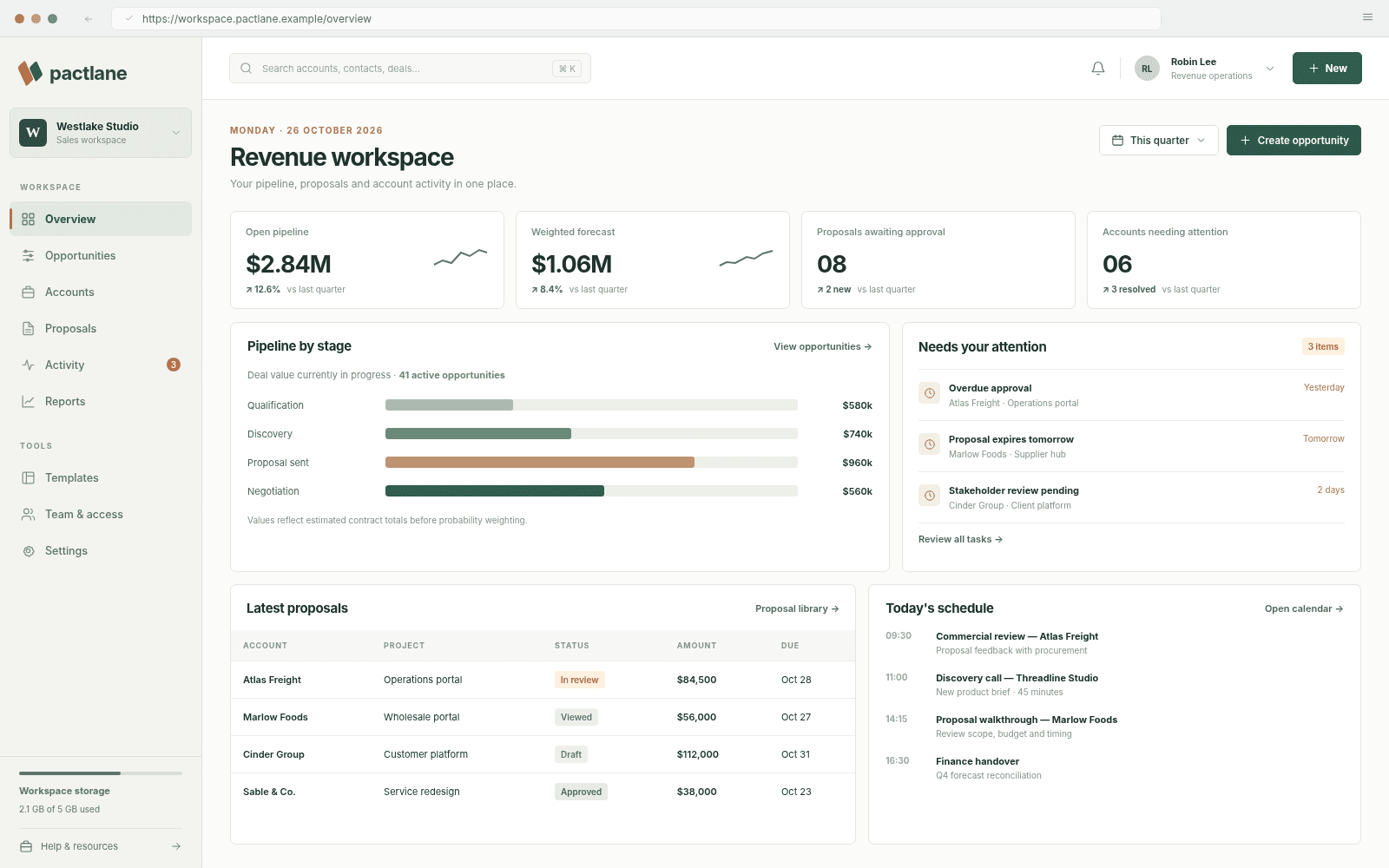
Task: Click the Proposals document icon
Action: (x=29, y=328)
